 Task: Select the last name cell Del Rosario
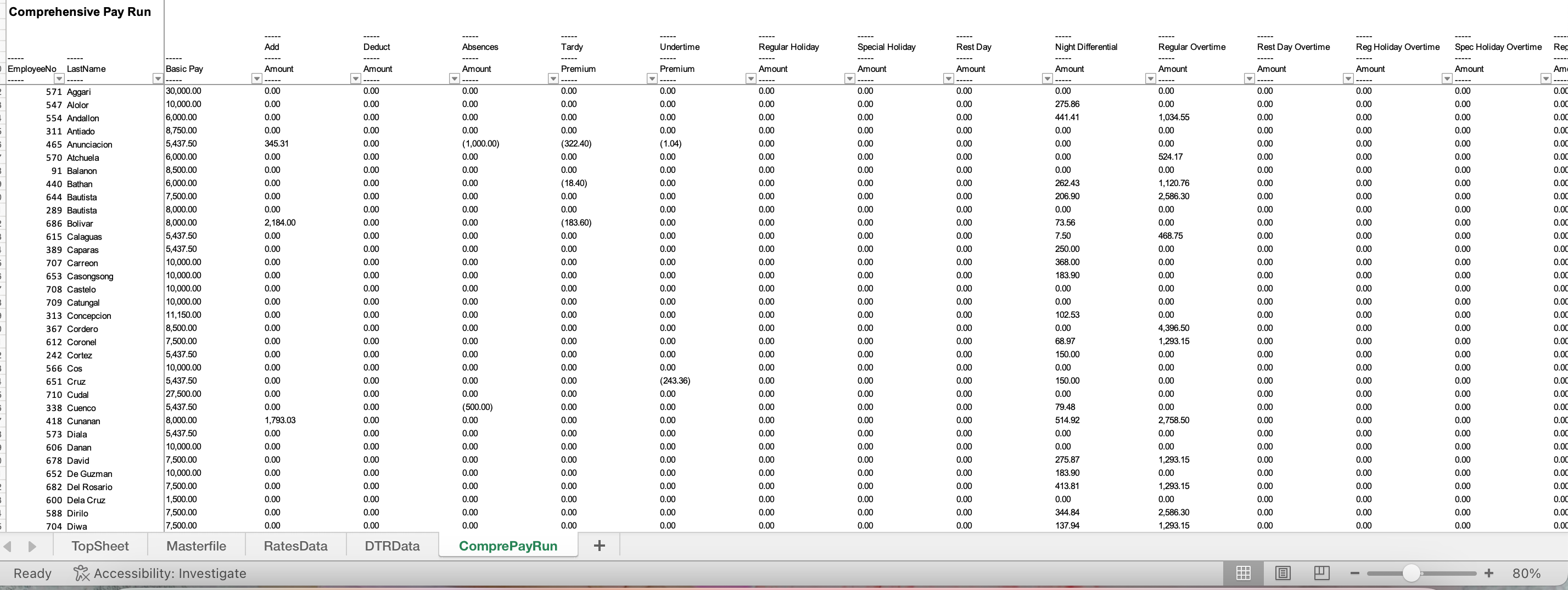(89, 487)
